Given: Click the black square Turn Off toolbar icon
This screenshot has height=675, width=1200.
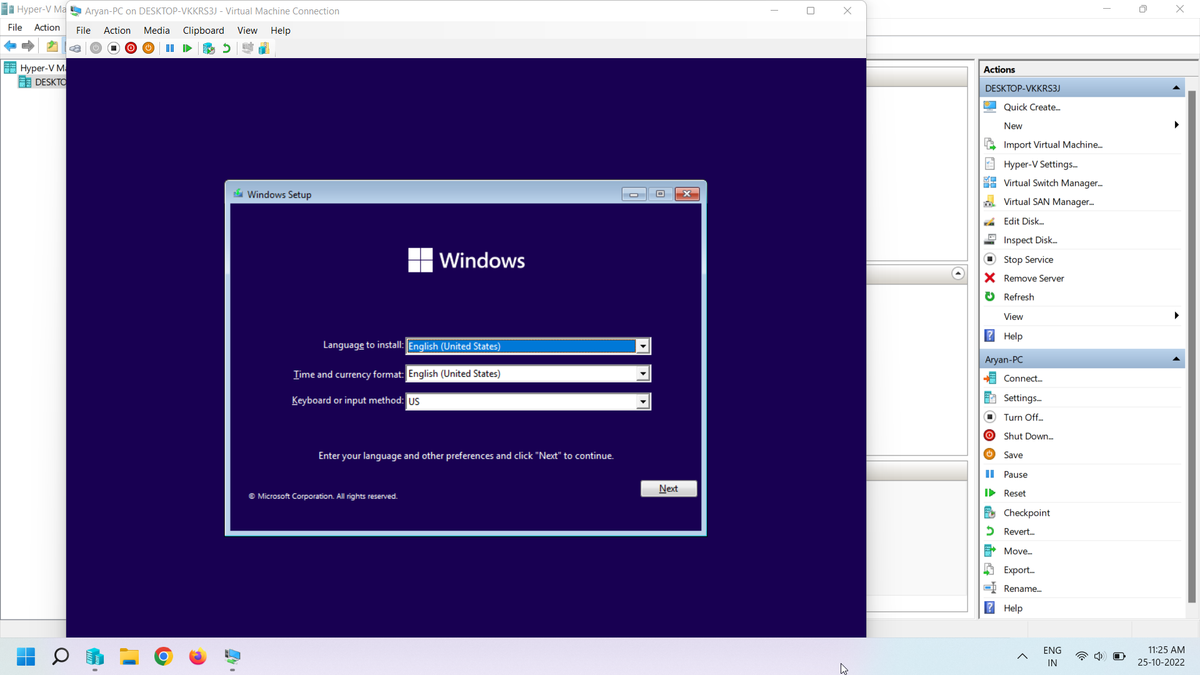Looking at the screenshot, I should pos(114,48).
